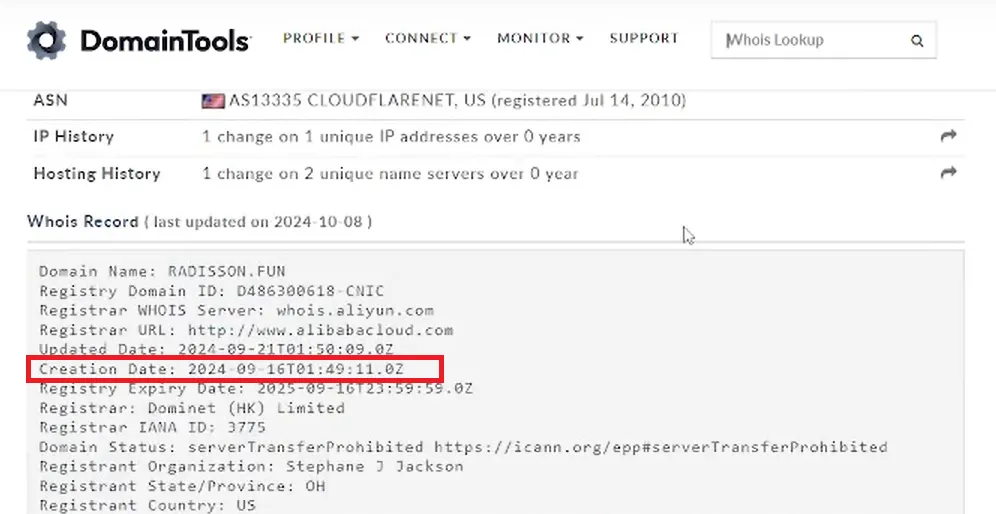Click the US flag icon beside ASN
The image size is (996, 514).
213,101
